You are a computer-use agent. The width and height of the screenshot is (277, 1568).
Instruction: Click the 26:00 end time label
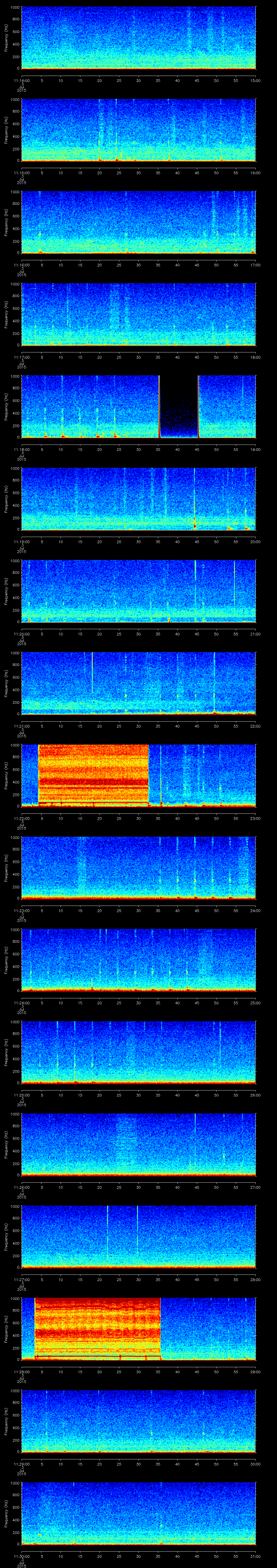(x=256, y=1095)
